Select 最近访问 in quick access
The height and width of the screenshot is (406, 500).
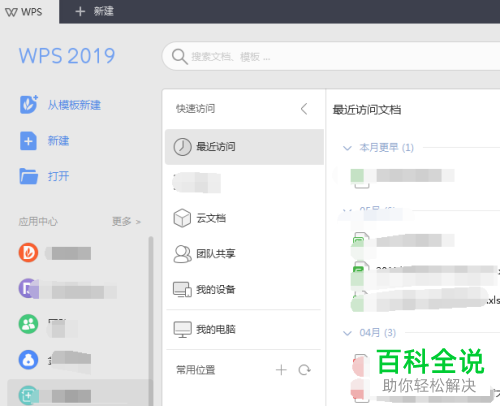[244, 147]
